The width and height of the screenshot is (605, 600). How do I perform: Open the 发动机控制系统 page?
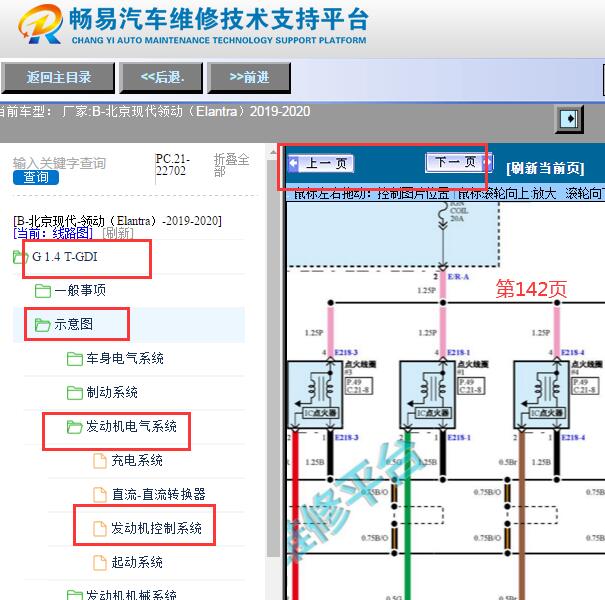[156, 528]
